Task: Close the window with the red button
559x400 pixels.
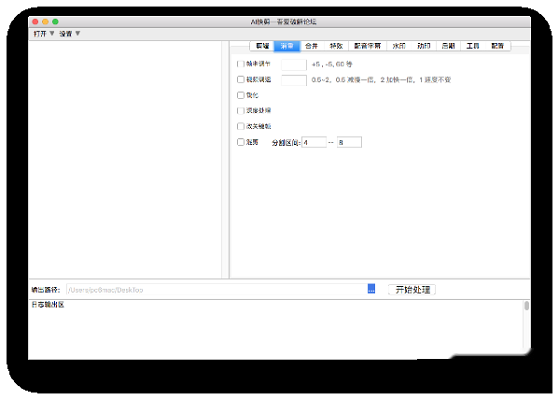Action: tap(35, 22)
